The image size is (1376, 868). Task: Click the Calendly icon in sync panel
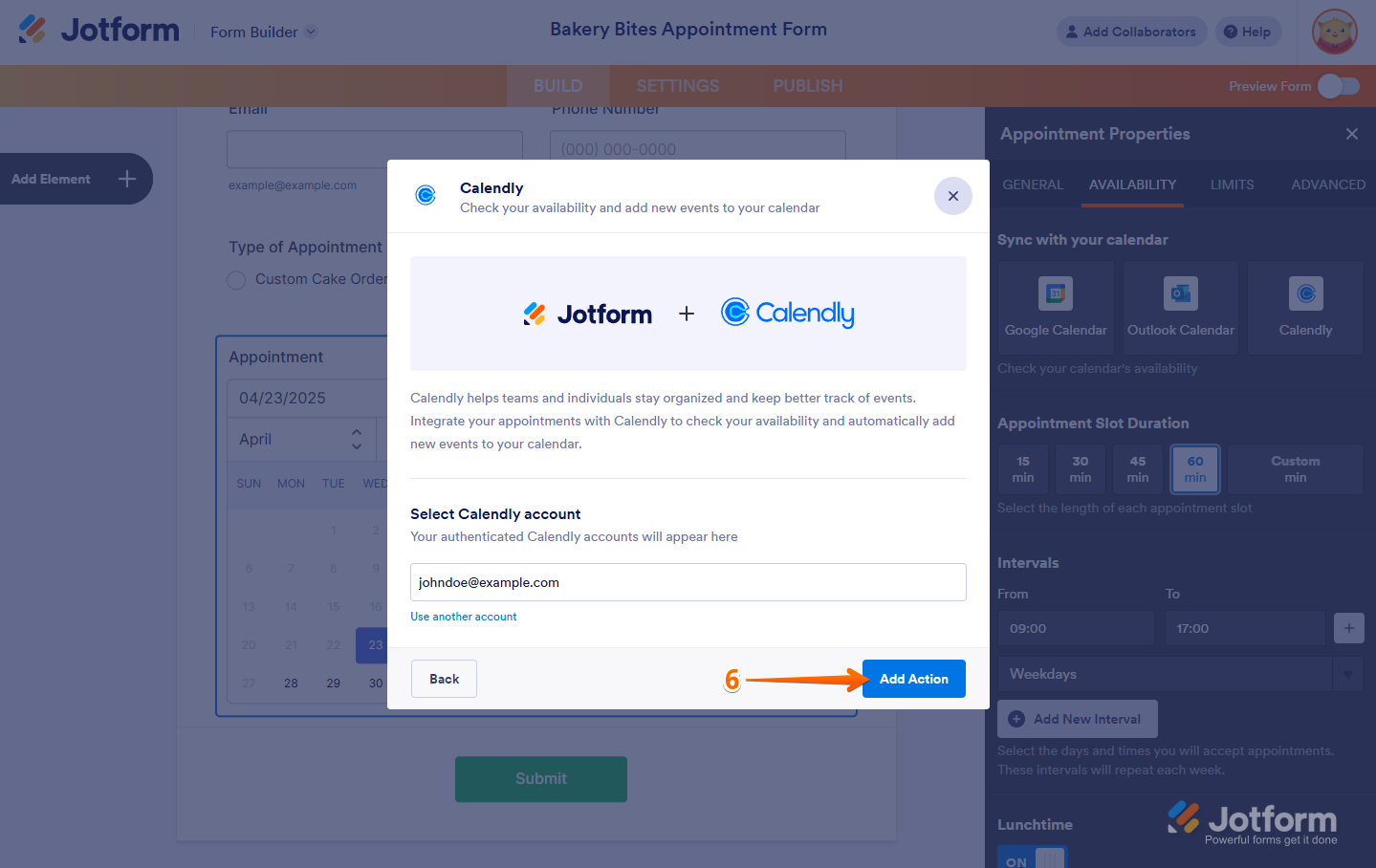(1305, 293)
